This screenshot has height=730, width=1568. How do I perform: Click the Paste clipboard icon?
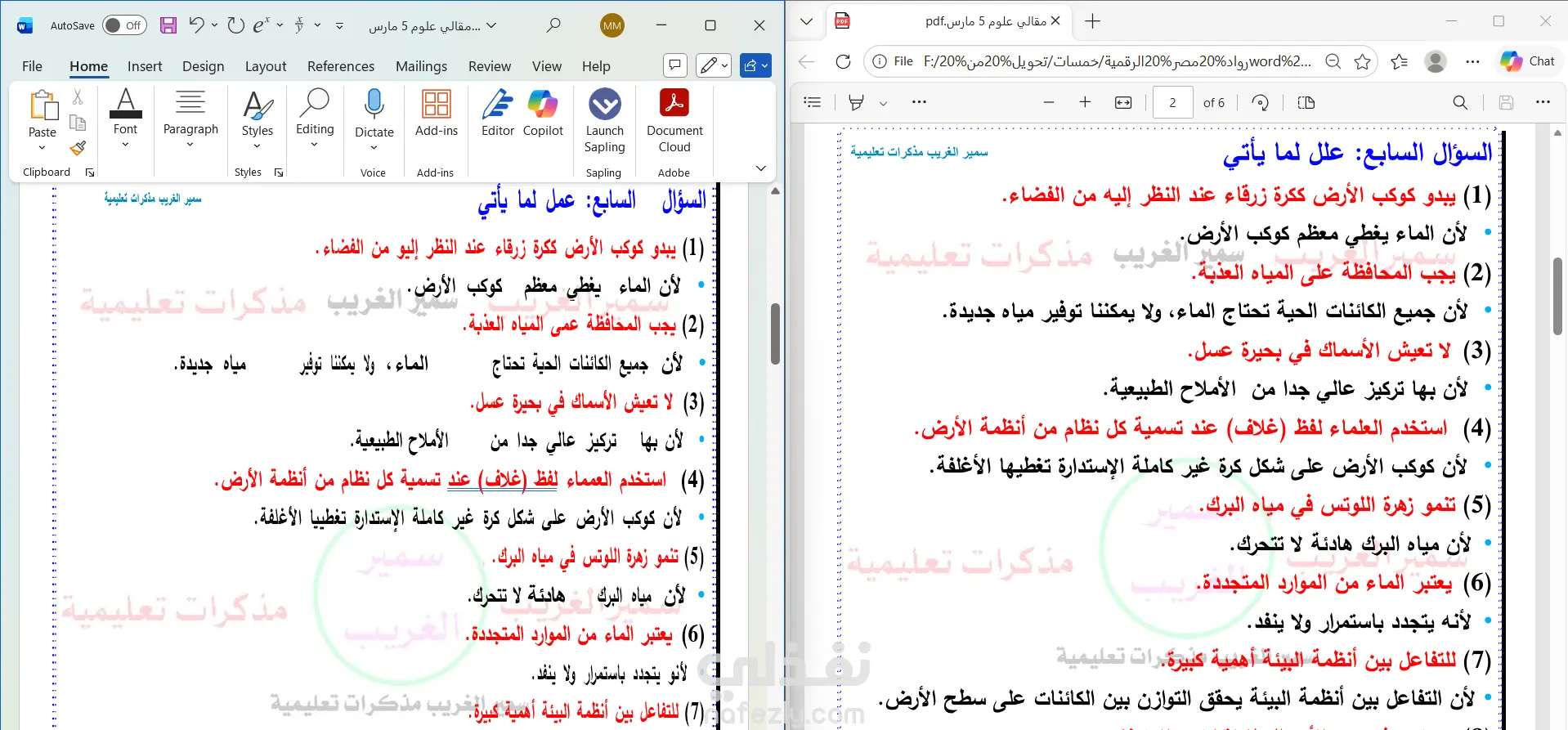43,106
